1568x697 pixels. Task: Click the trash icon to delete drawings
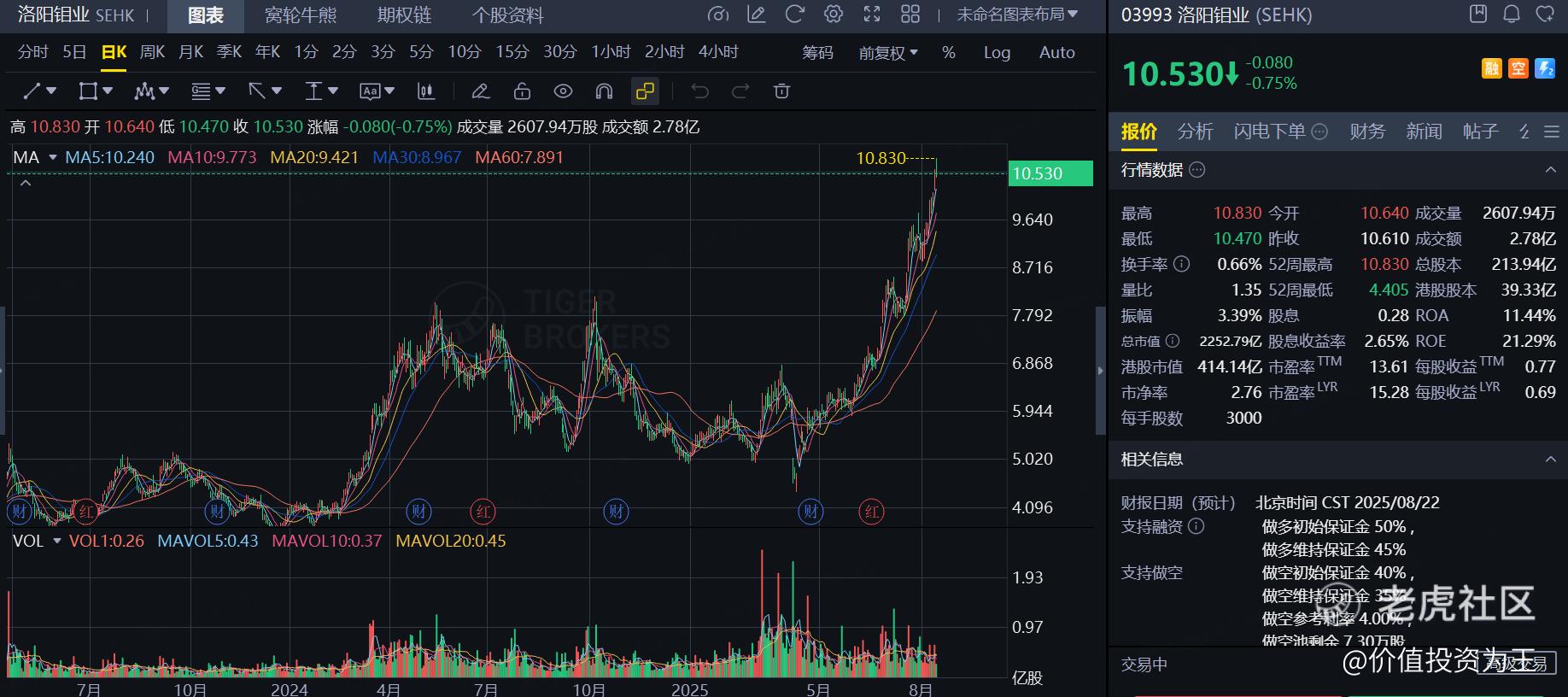781,91
